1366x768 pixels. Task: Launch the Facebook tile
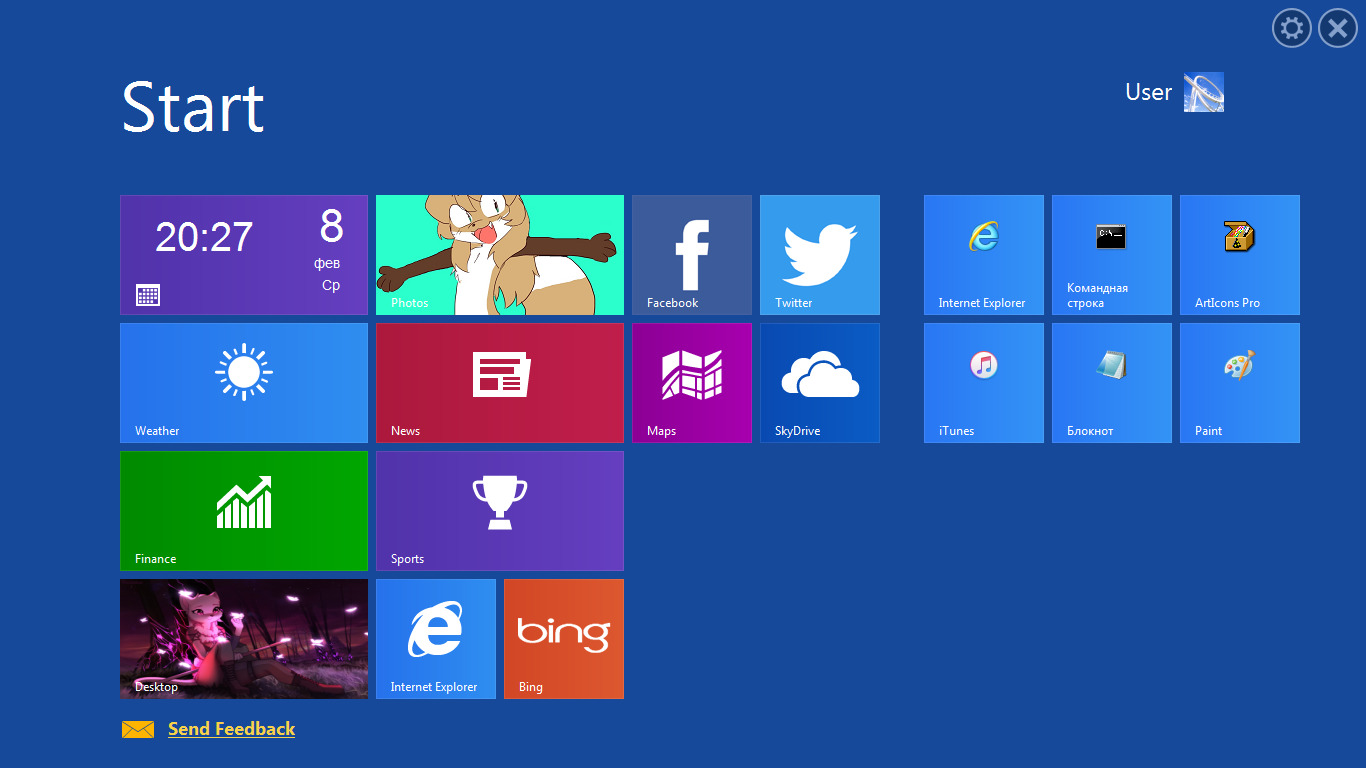pos(692,255)
